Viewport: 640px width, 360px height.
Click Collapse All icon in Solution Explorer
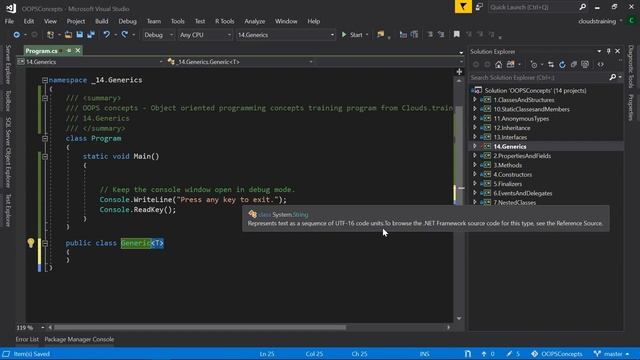tap(573, 64)
